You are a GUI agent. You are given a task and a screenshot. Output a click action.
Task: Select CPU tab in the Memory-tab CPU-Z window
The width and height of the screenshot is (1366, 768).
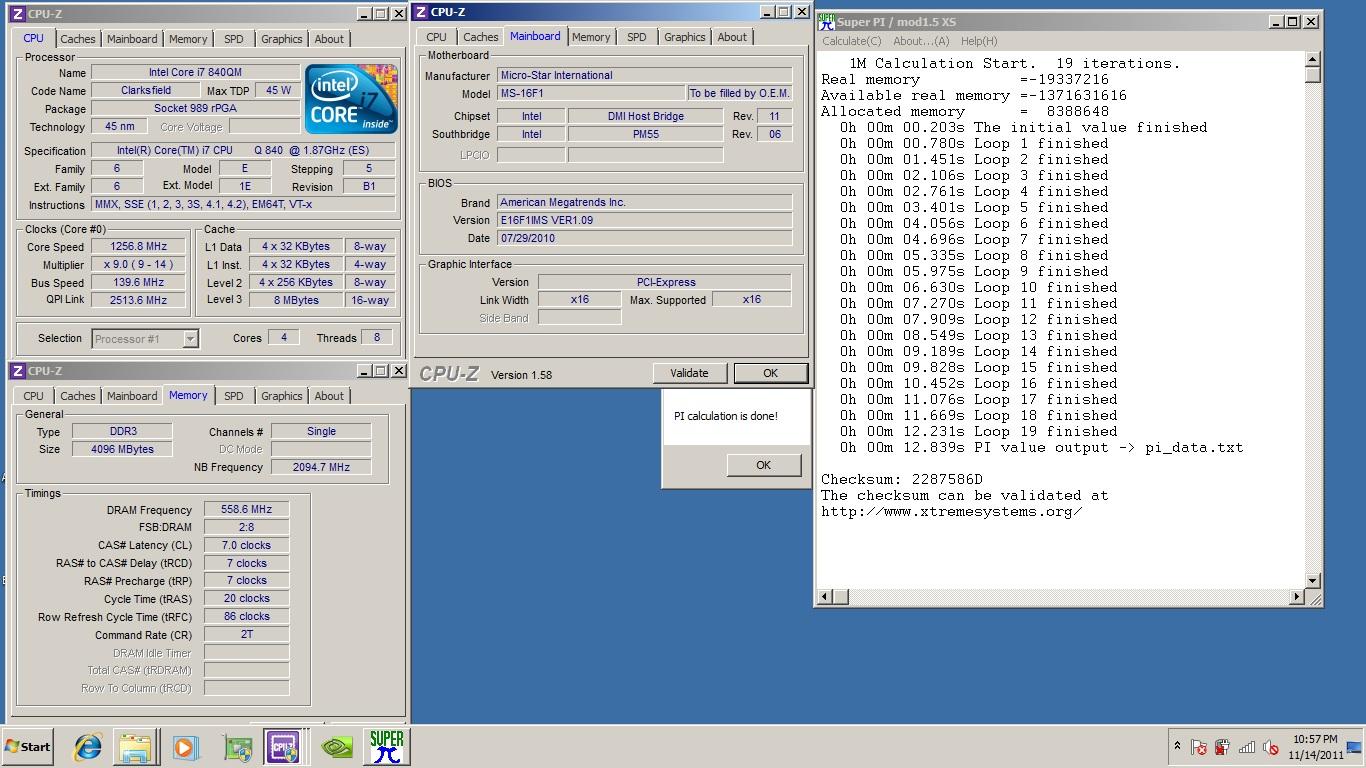coord(33,396)
